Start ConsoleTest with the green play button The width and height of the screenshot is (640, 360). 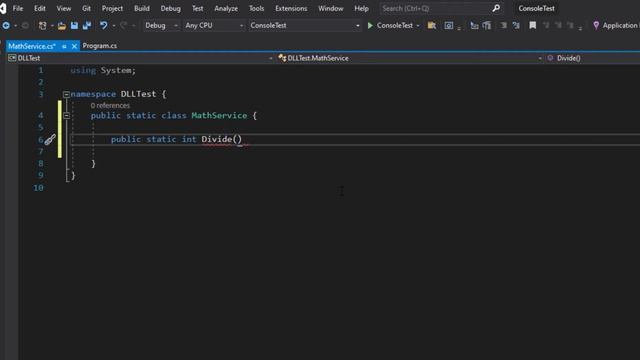coord(370,25)
